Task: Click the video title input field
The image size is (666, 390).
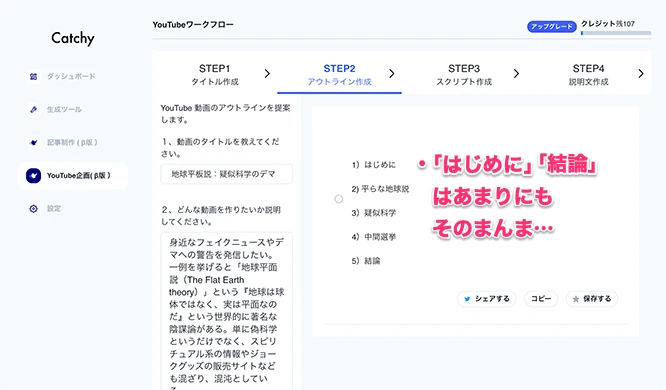Action: [x=226, y=174]
